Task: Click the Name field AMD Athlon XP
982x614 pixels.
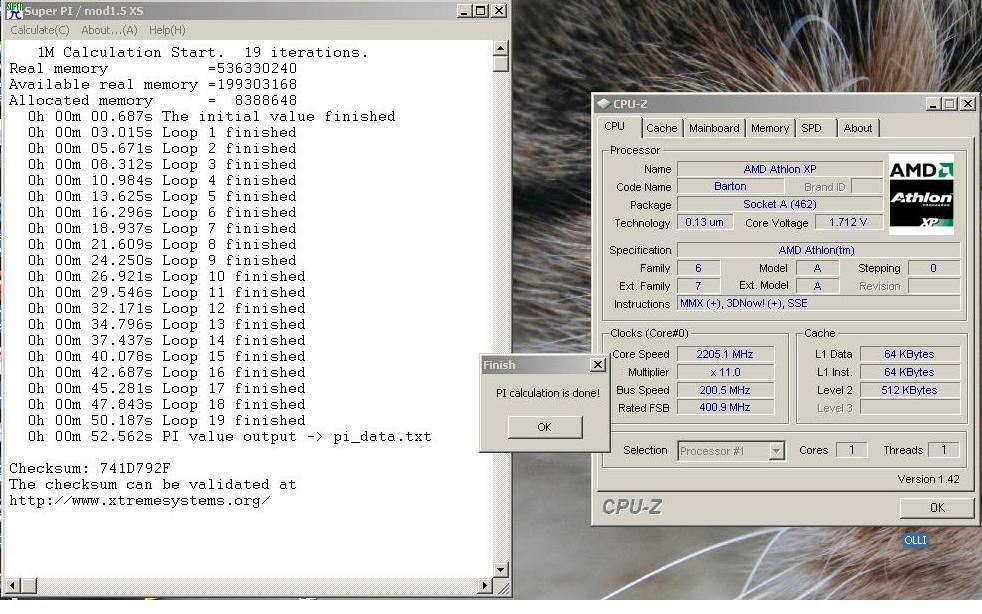Action: click(x=780, y=169)
